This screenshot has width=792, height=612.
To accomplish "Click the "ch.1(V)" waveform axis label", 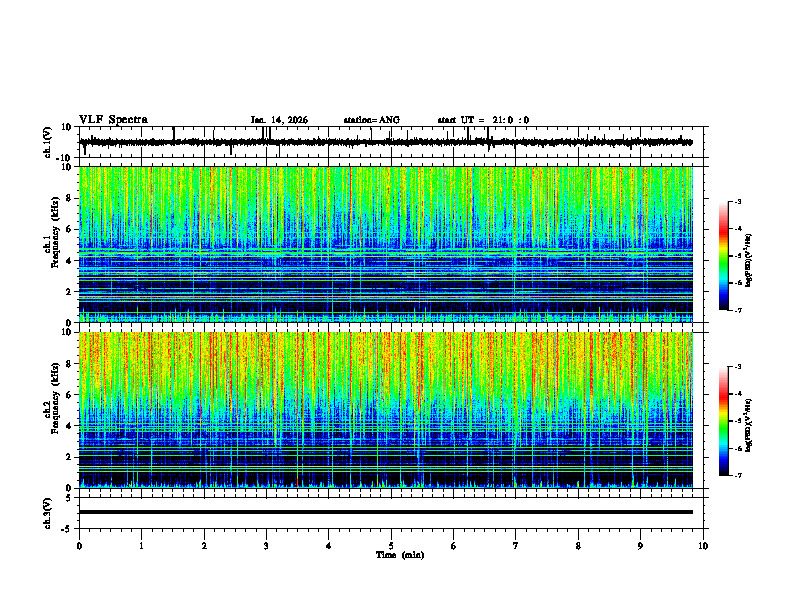I will click(48, 142).
